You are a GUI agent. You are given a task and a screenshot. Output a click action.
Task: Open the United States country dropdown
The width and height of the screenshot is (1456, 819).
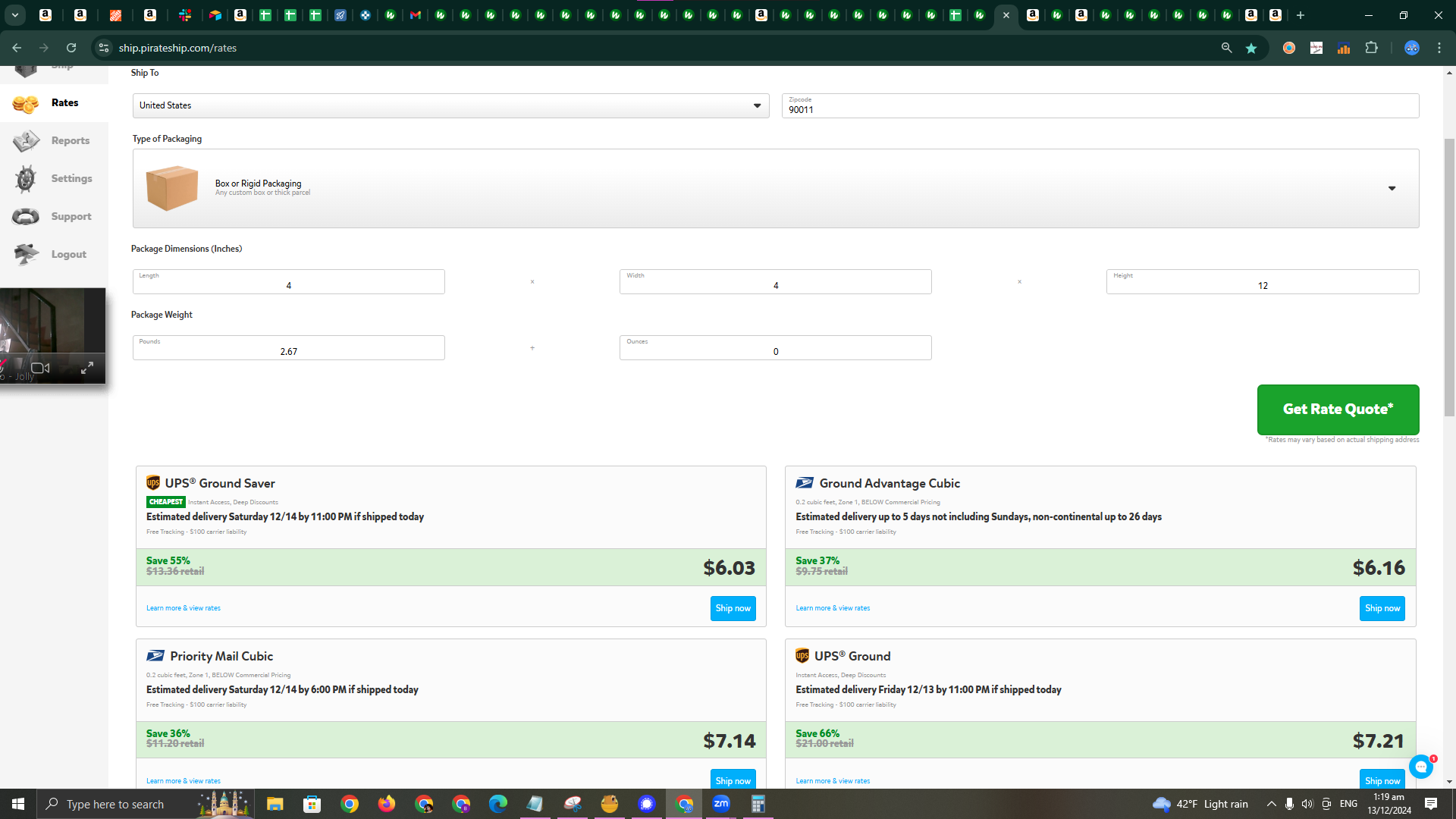coord(451,105)
